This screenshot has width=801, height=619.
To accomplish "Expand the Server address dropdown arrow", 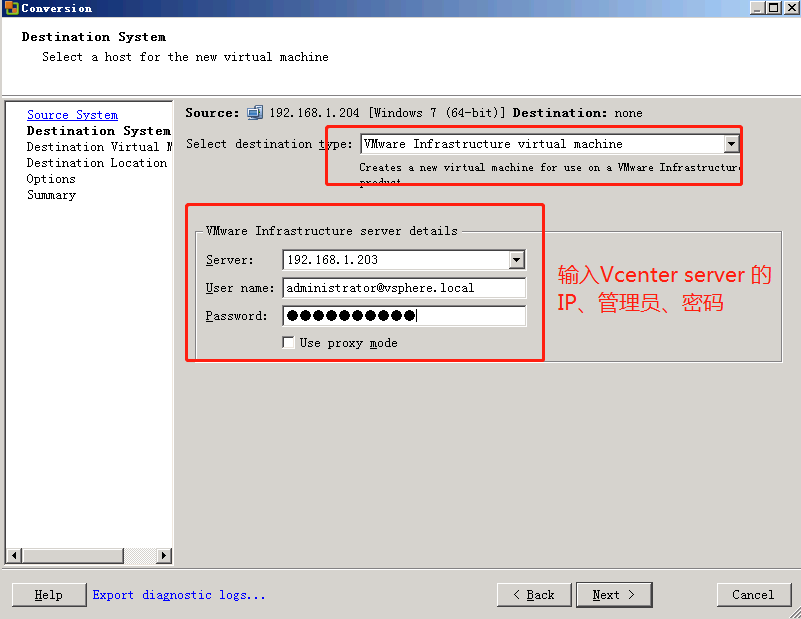I will [x=516, y=260].
